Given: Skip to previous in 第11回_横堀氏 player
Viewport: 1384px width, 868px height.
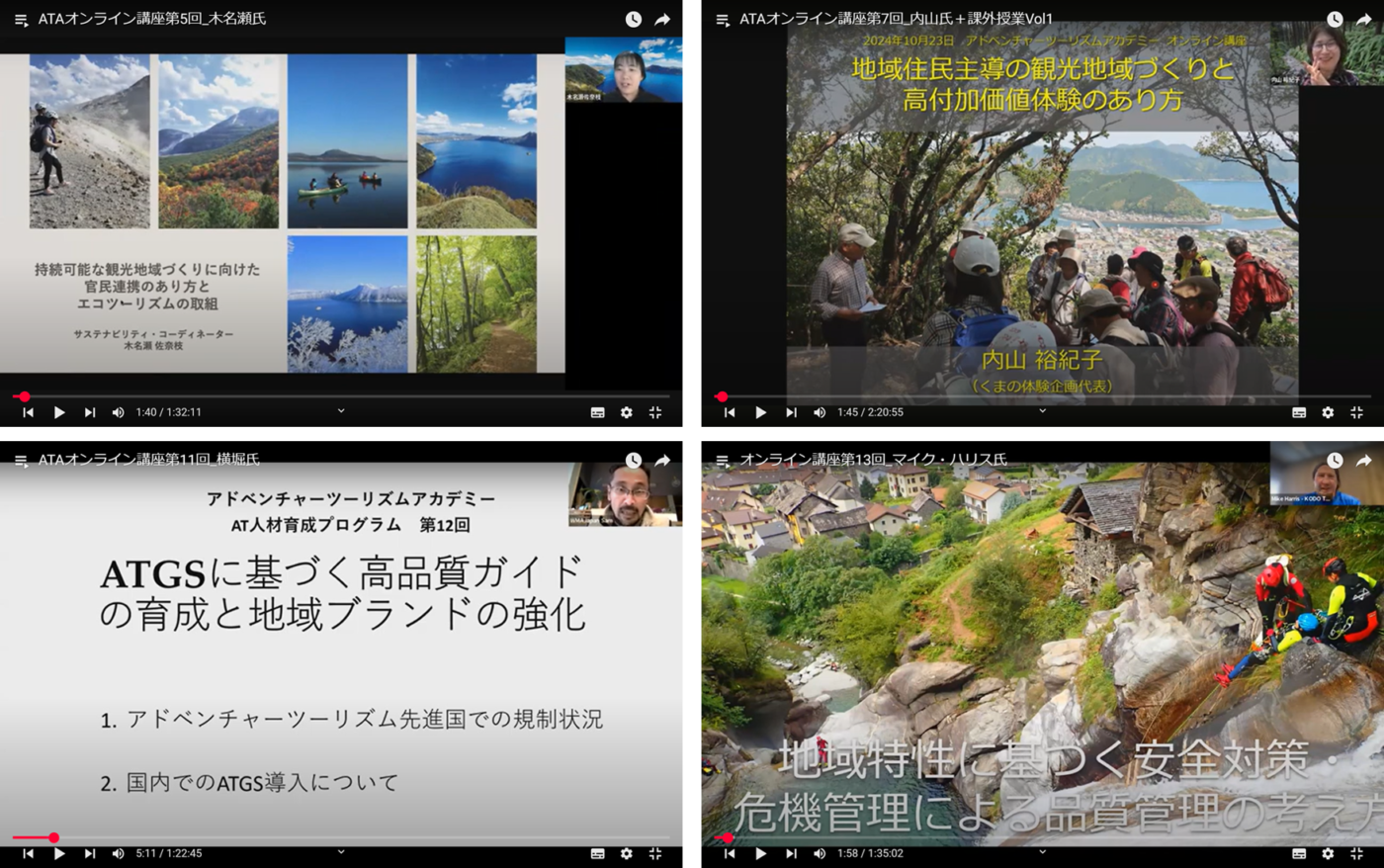Looking at the screenshot, I should [28, 853].
